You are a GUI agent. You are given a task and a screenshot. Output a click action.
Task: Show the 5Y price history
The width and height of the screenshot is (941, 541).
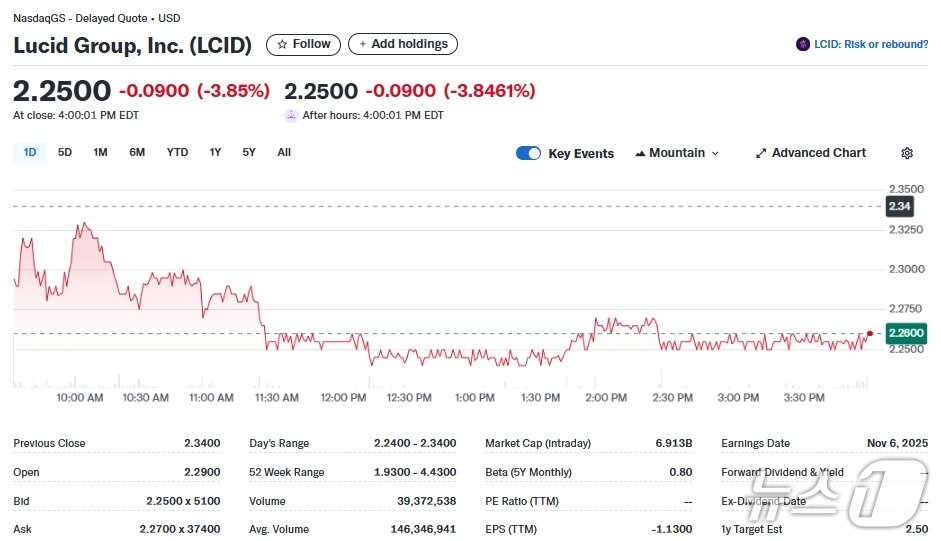tap(249, 152)
